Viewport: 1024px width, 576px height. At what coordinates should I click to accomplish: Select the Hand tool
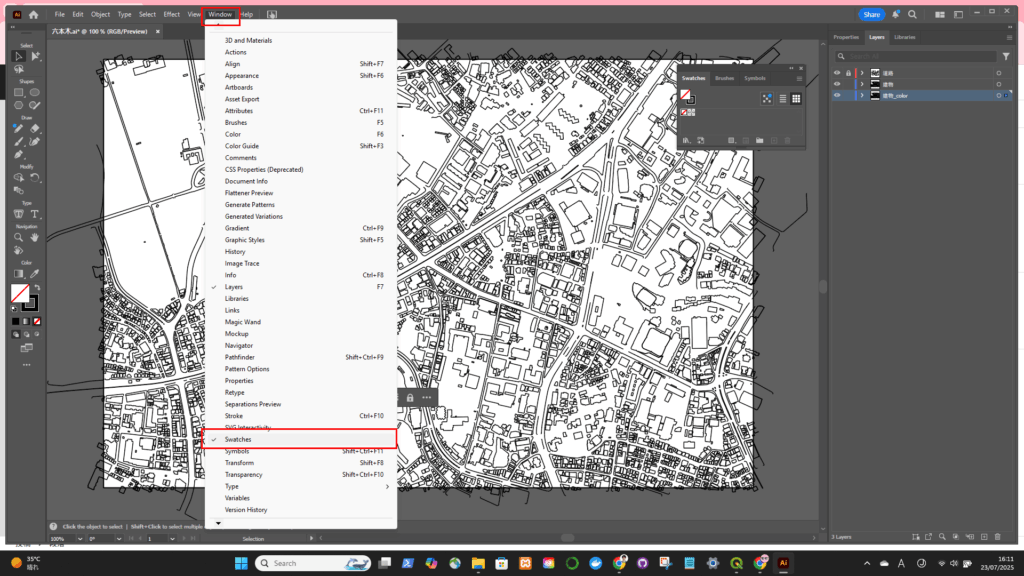(x=35, y=237)
